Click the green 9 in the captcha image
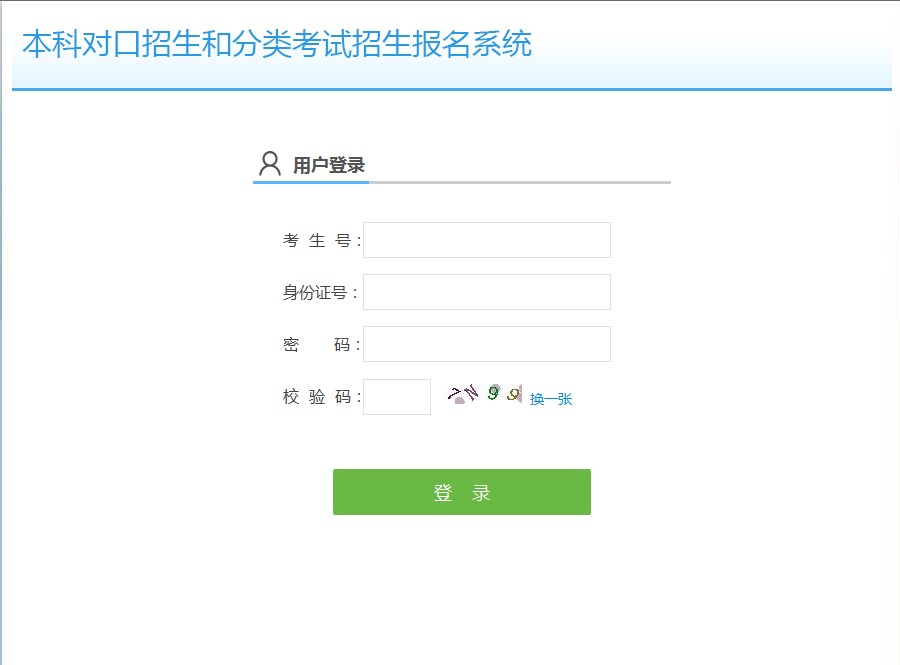900x665 pixels. 493,393
